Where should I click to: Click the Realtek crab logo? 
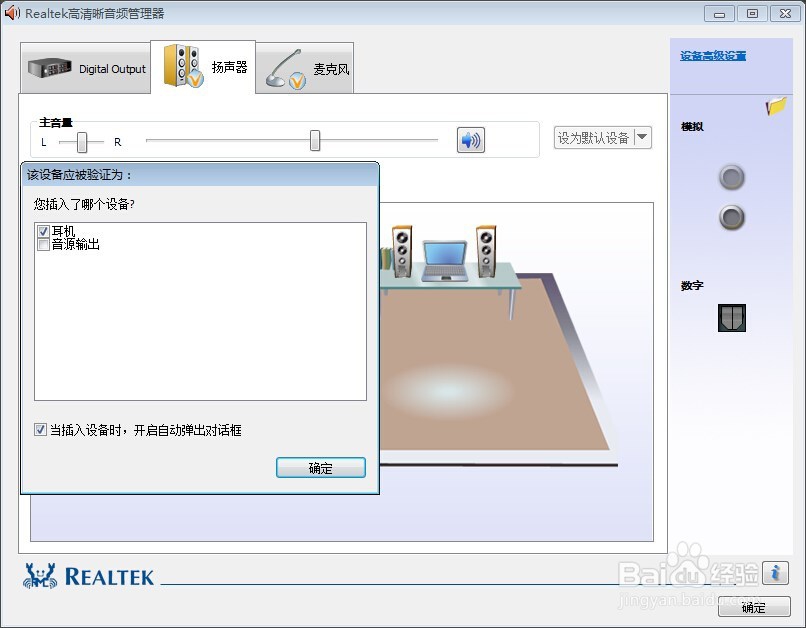pos(40,576)
